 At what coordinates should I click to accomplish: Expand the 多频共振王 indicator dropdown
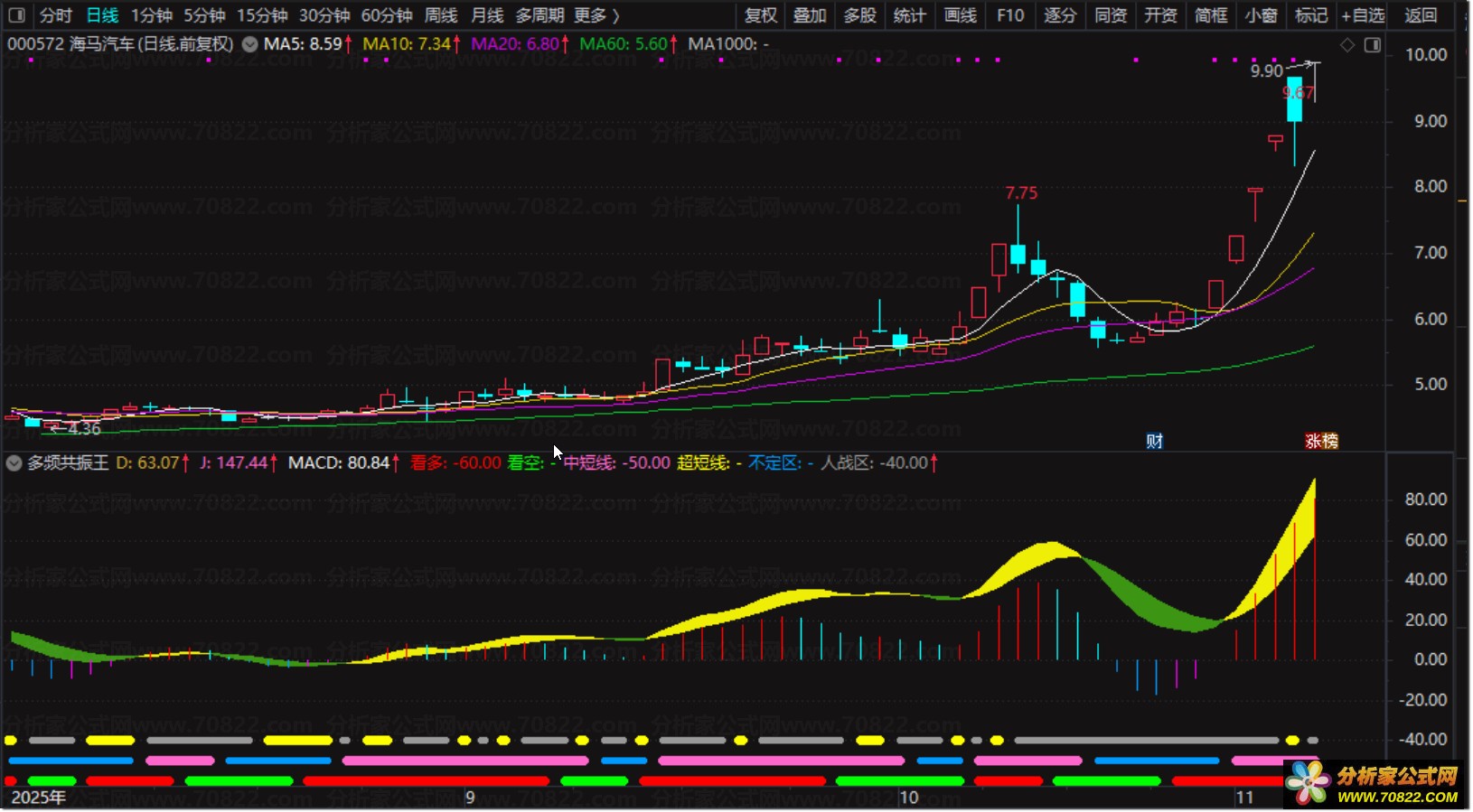click(14, 463)
